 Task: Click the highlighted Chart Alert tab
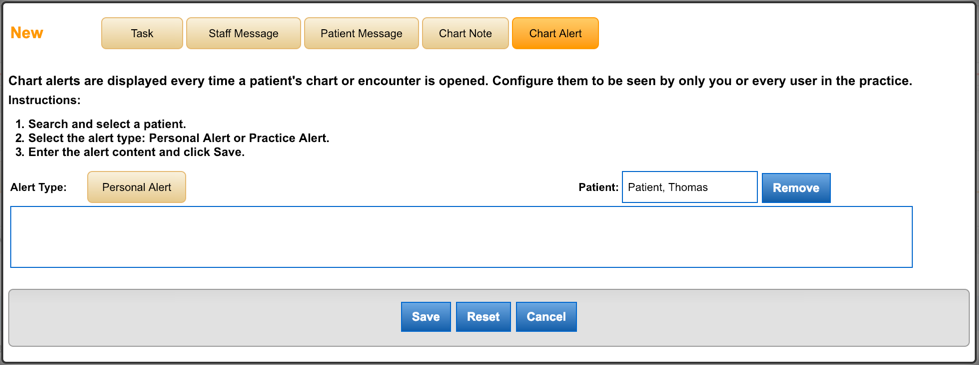pyautogui.click(x=555, y=33)
